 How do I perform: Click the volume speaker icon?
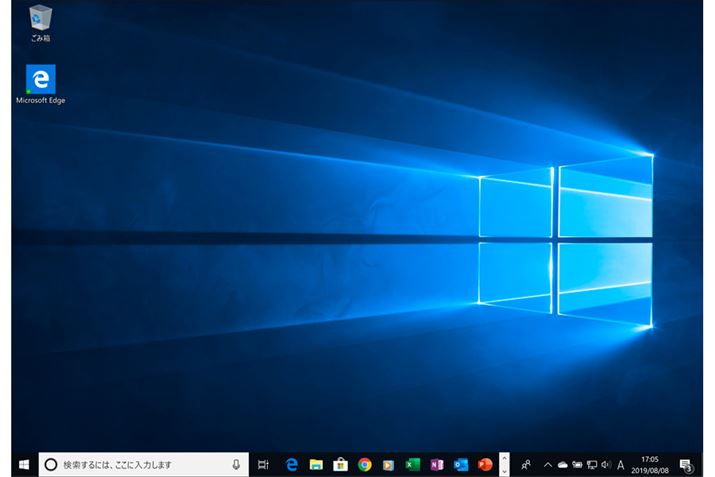(x=606, y=464)
